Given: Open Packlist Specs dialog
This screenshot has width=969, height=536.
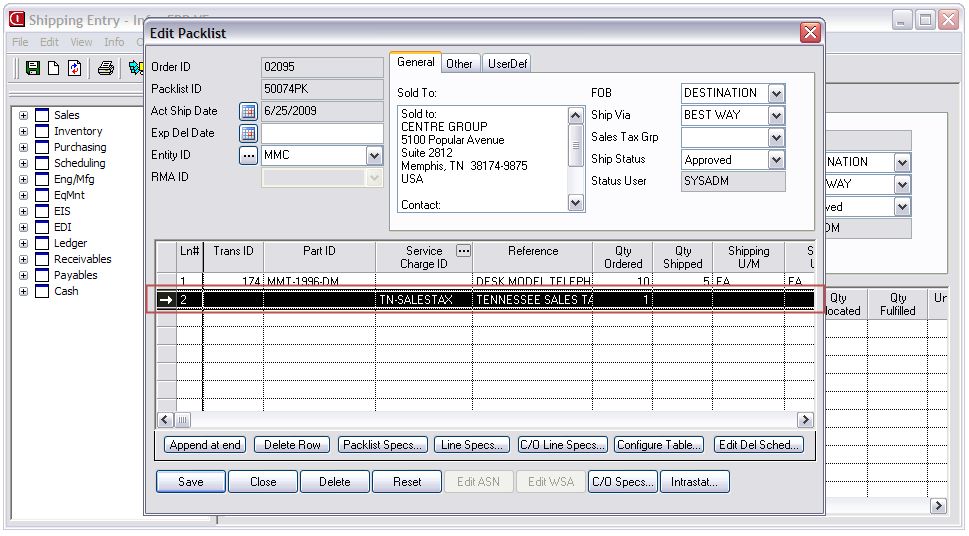Looking at the screenshot, I should 383,445.
